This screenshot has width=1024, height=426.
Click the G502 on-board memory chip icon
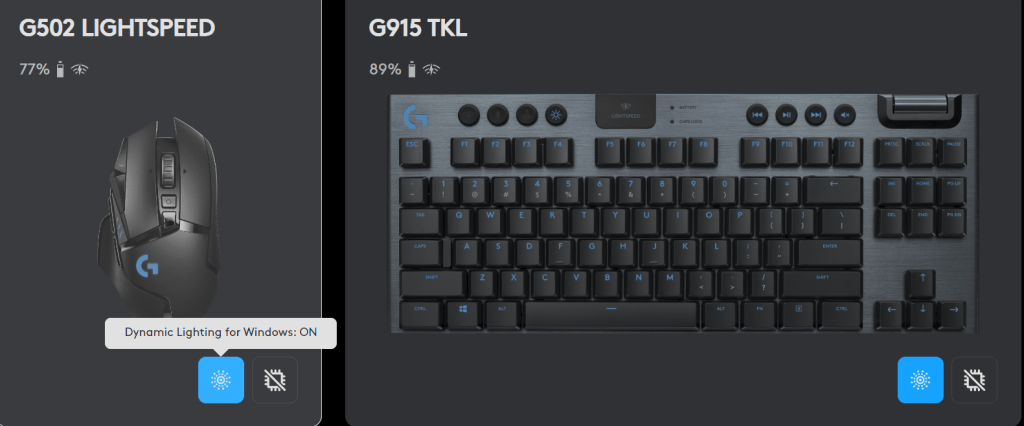point(275,380)
